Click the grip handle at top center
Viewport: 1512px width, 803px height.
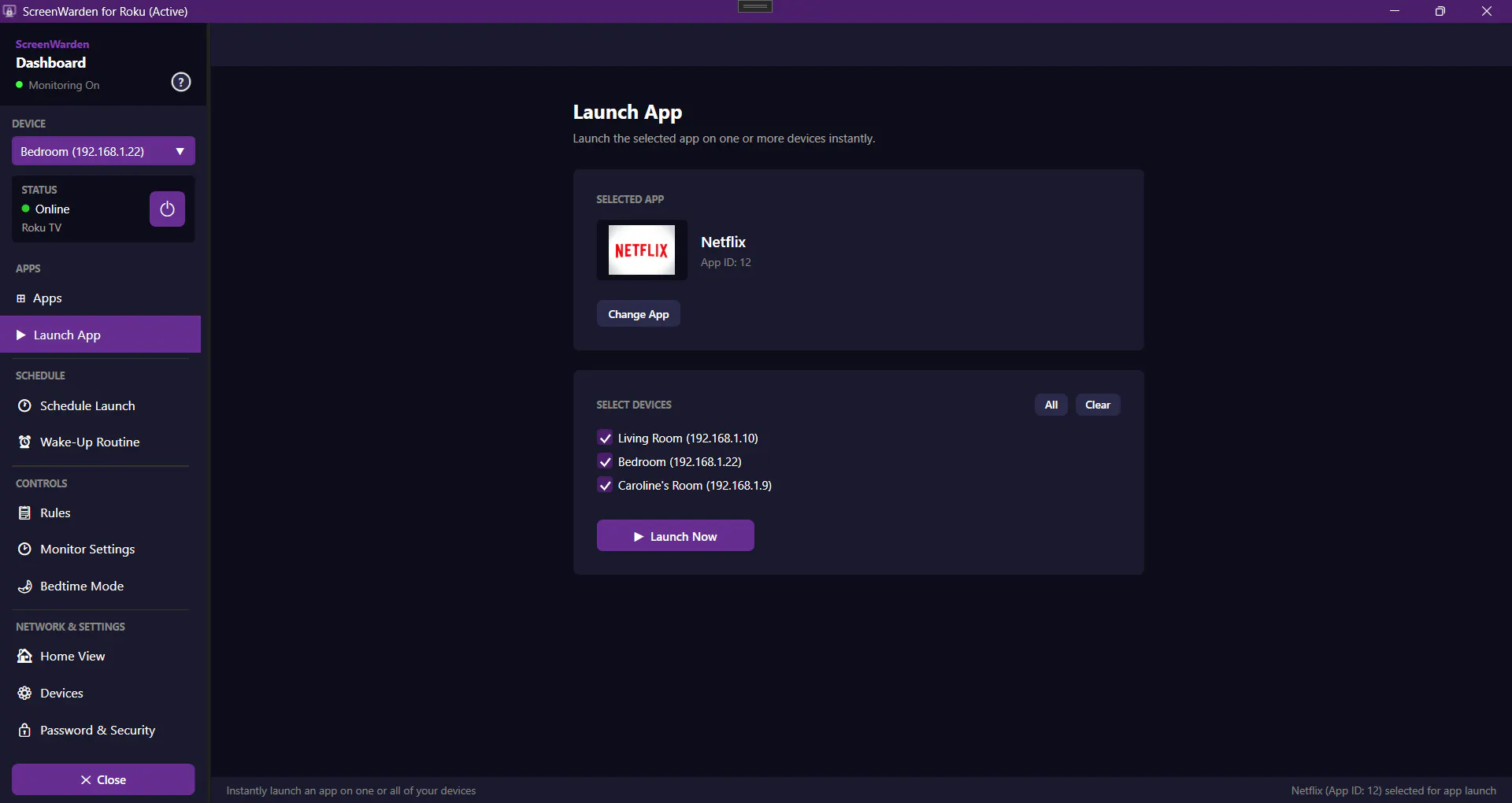755,6
